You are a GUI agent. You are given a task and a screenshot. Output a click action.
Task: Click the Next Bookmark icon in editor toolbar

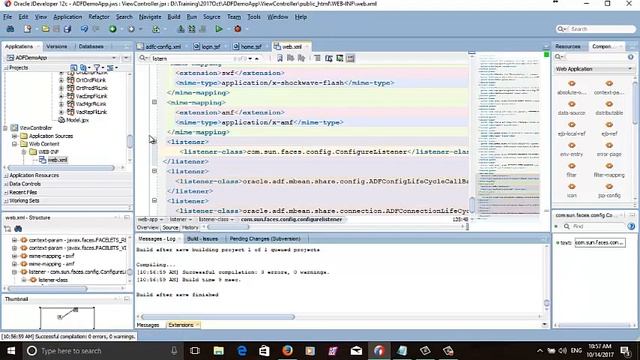point(290,58)
